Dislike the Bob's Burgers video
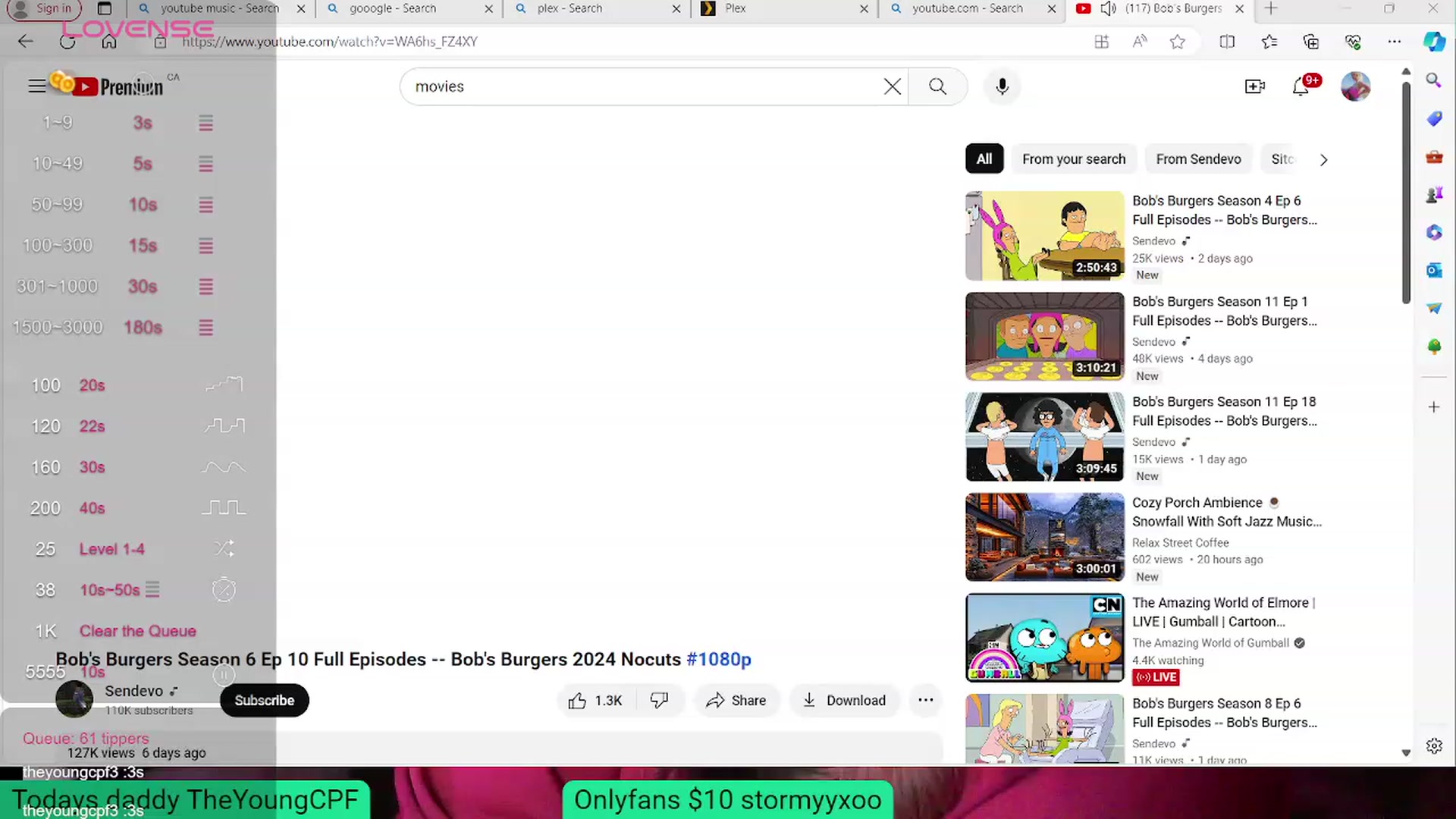Viewport: 1456px width, 819px height. (x=660, y=701)
